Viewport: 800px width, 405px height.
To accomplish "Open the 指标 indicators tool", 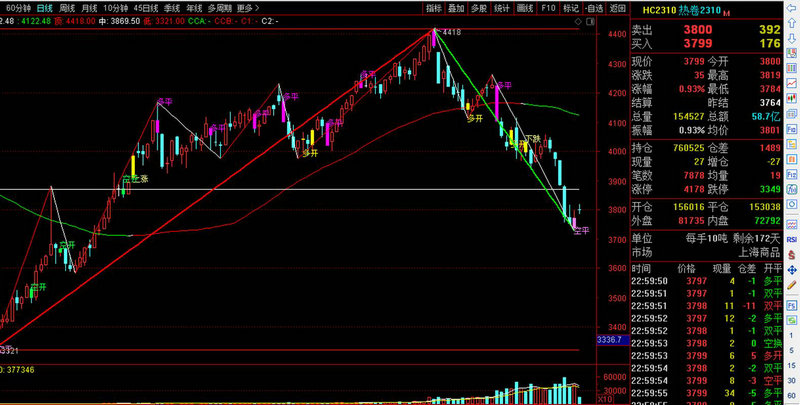I will tap(433, 8).
